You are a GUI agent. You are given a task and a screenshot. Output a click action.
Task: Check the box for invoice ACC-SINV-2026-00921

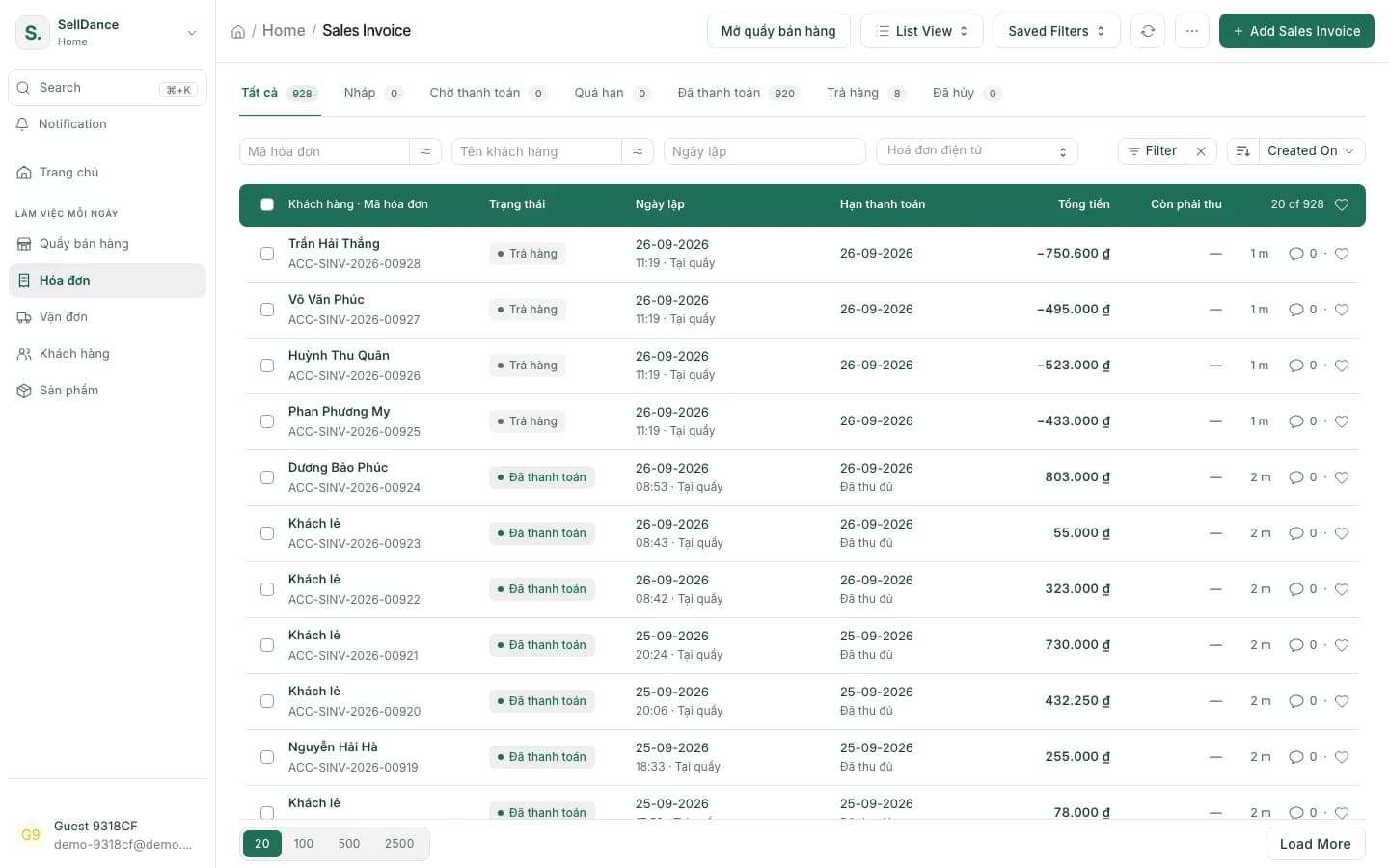(267, 645)
